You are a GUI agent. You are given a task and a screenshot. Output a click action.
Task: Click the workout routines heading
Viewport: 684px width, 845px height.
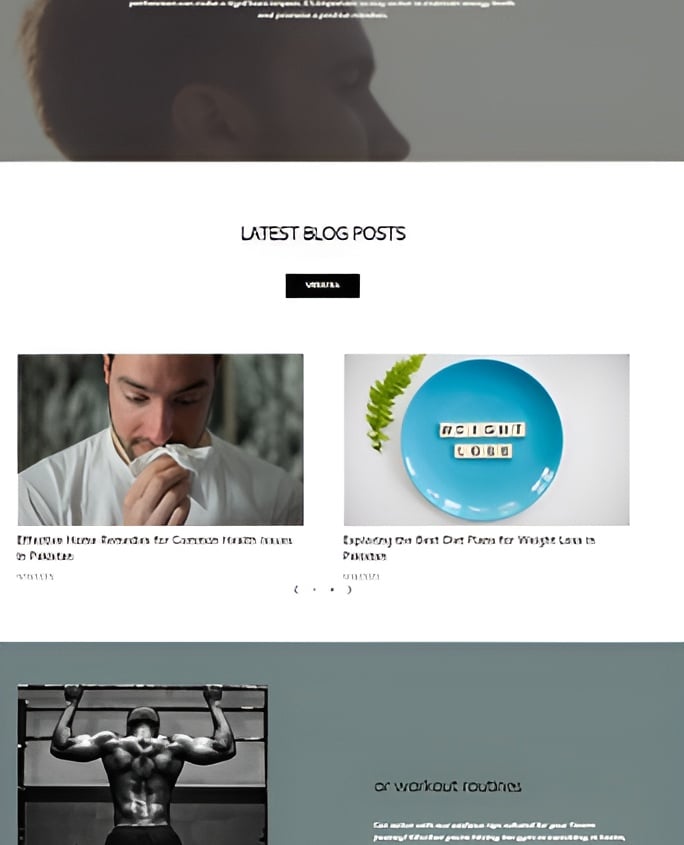pos(448,786)
